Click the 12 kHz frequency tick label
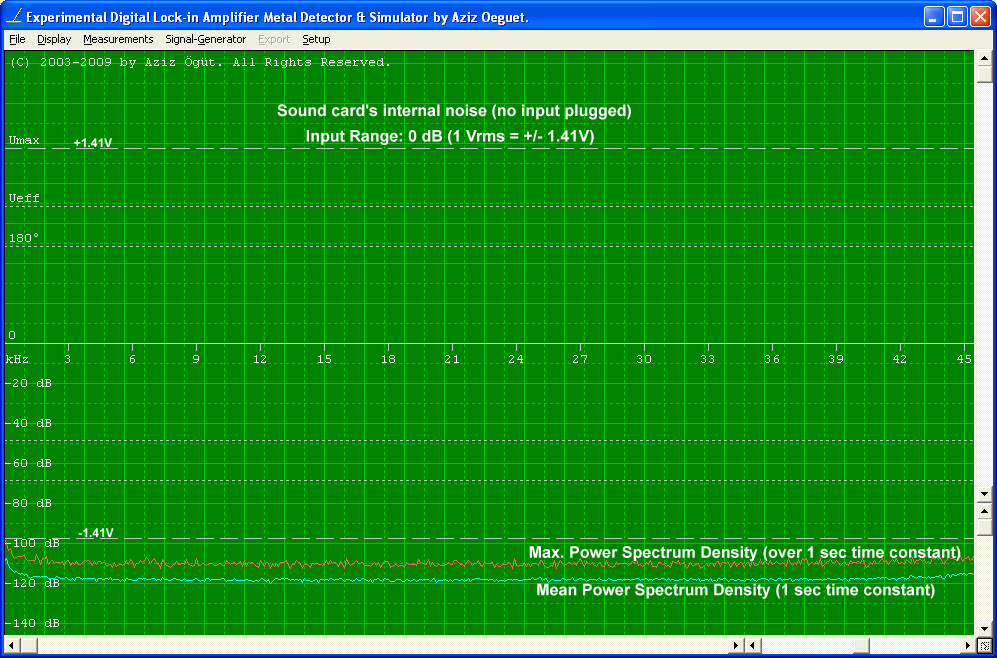This screenshot has width=997, height=658. tap(259, 359)
